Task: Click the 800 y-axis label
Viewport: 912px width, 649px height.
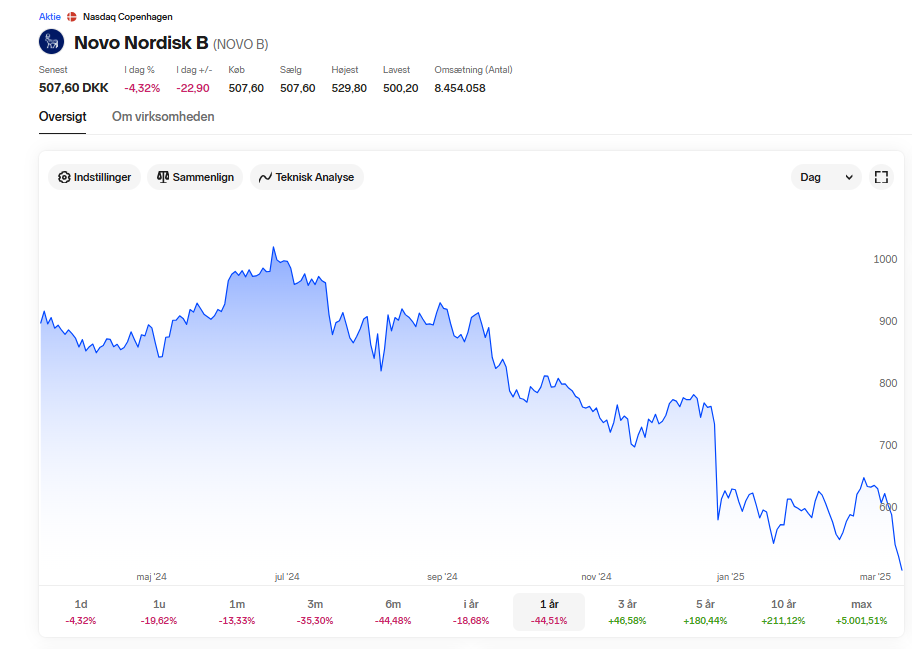Action: [888, 383]
